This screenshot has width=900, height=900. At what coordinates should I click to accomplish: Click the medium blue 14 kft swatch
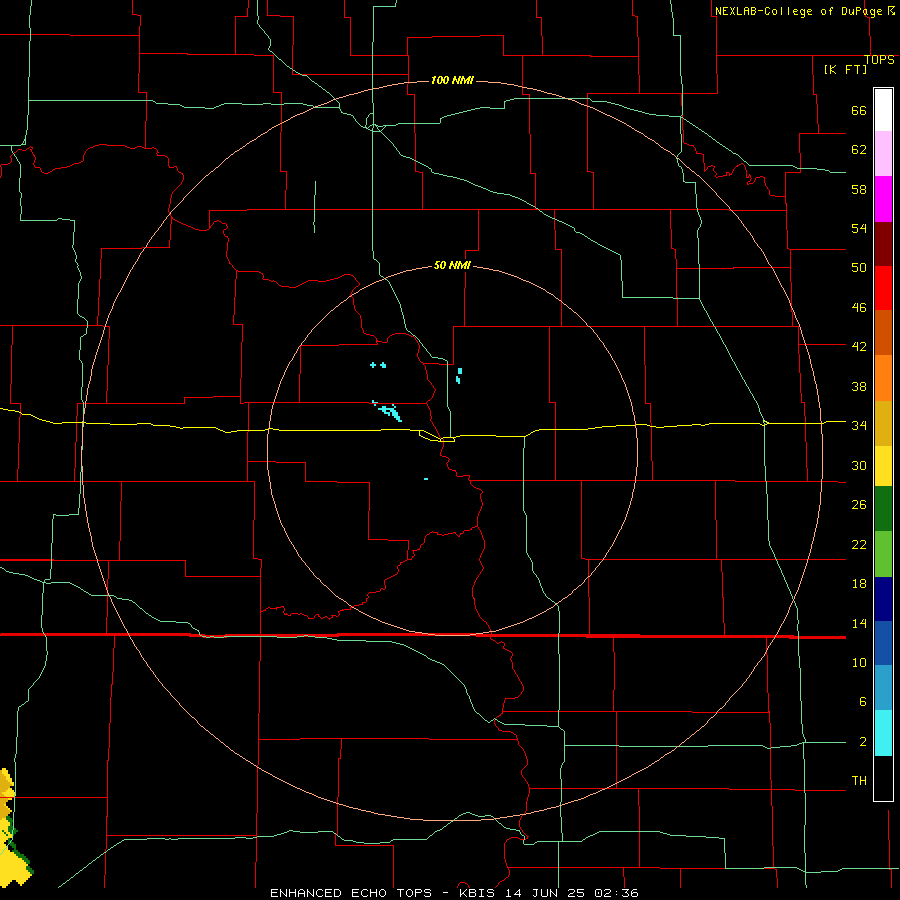coord(883,643)
